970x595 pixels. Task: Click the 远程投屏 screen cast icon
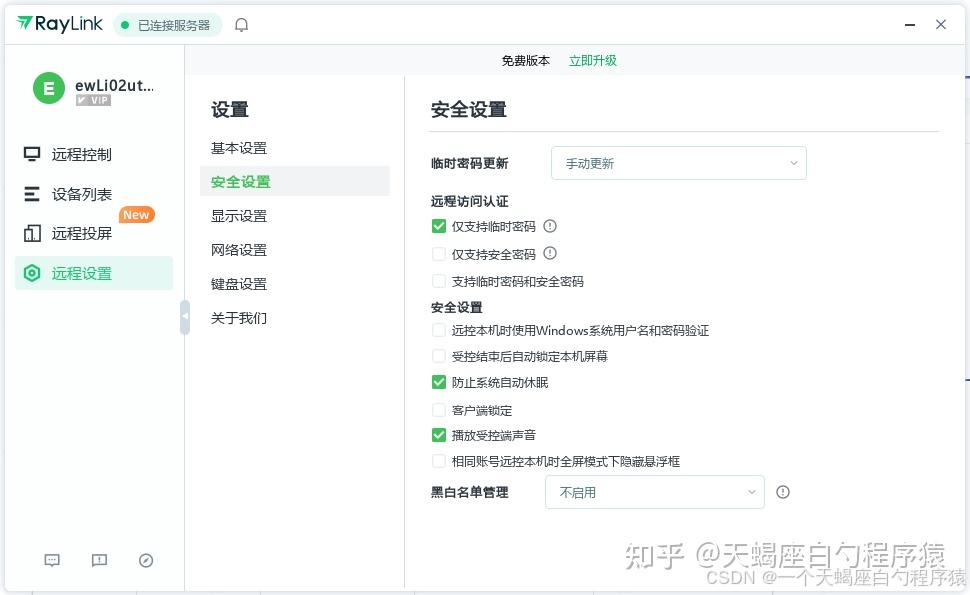pyautogui.click(x=32, y=233)
